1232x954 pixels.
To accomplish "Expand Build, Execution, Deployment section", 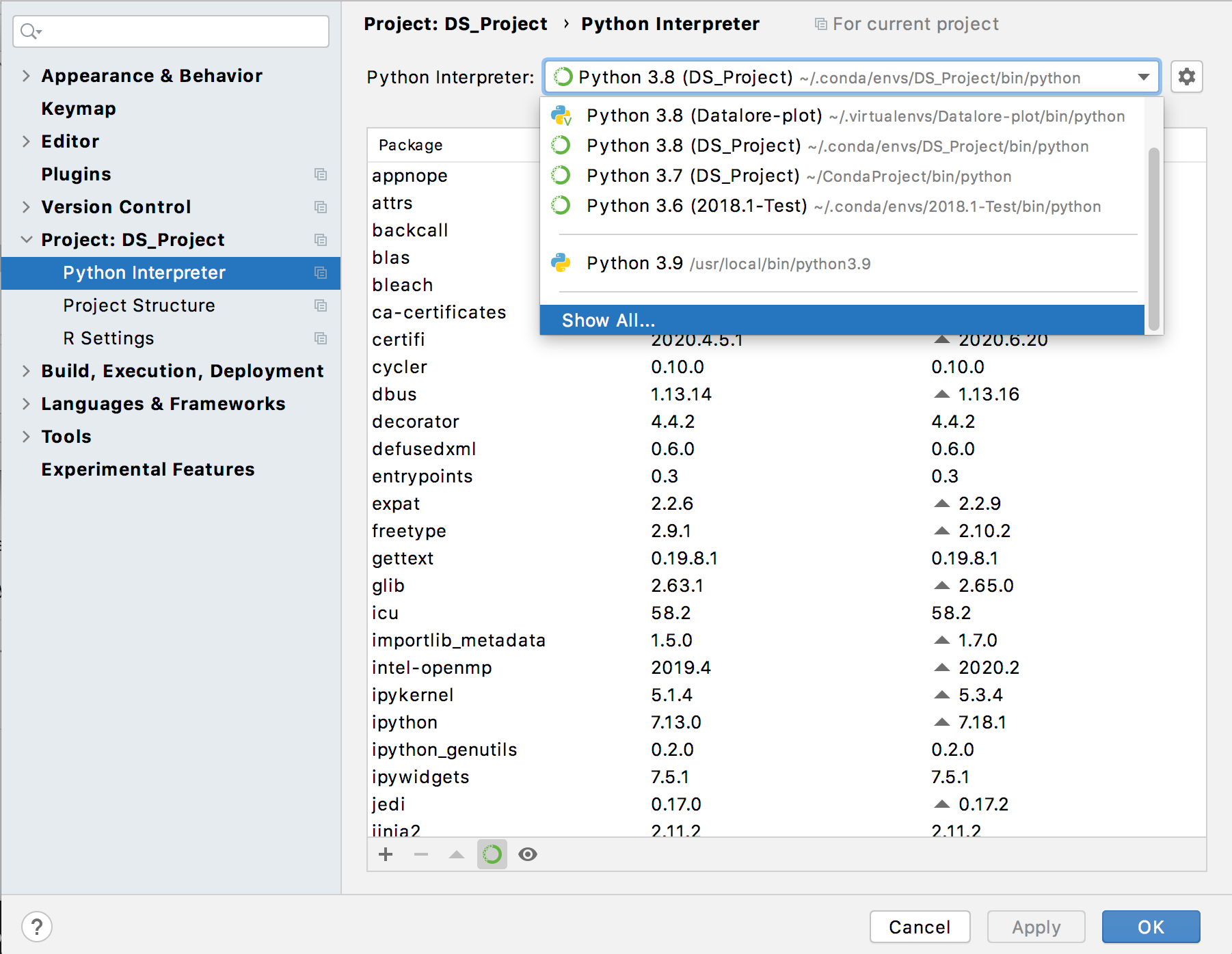I will pos(26,371).
